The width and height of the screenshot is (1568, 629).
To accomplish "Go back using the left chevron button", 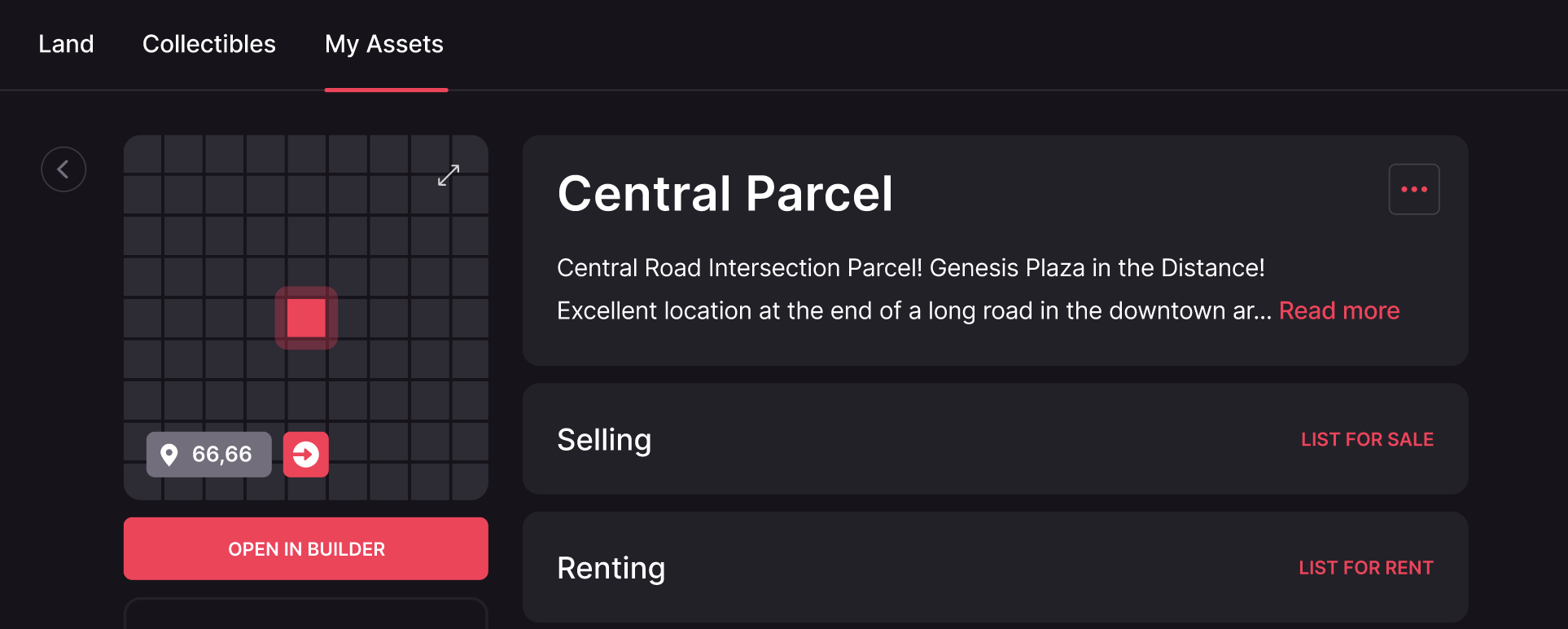I will pyautogui.click(x=64, y=169).
